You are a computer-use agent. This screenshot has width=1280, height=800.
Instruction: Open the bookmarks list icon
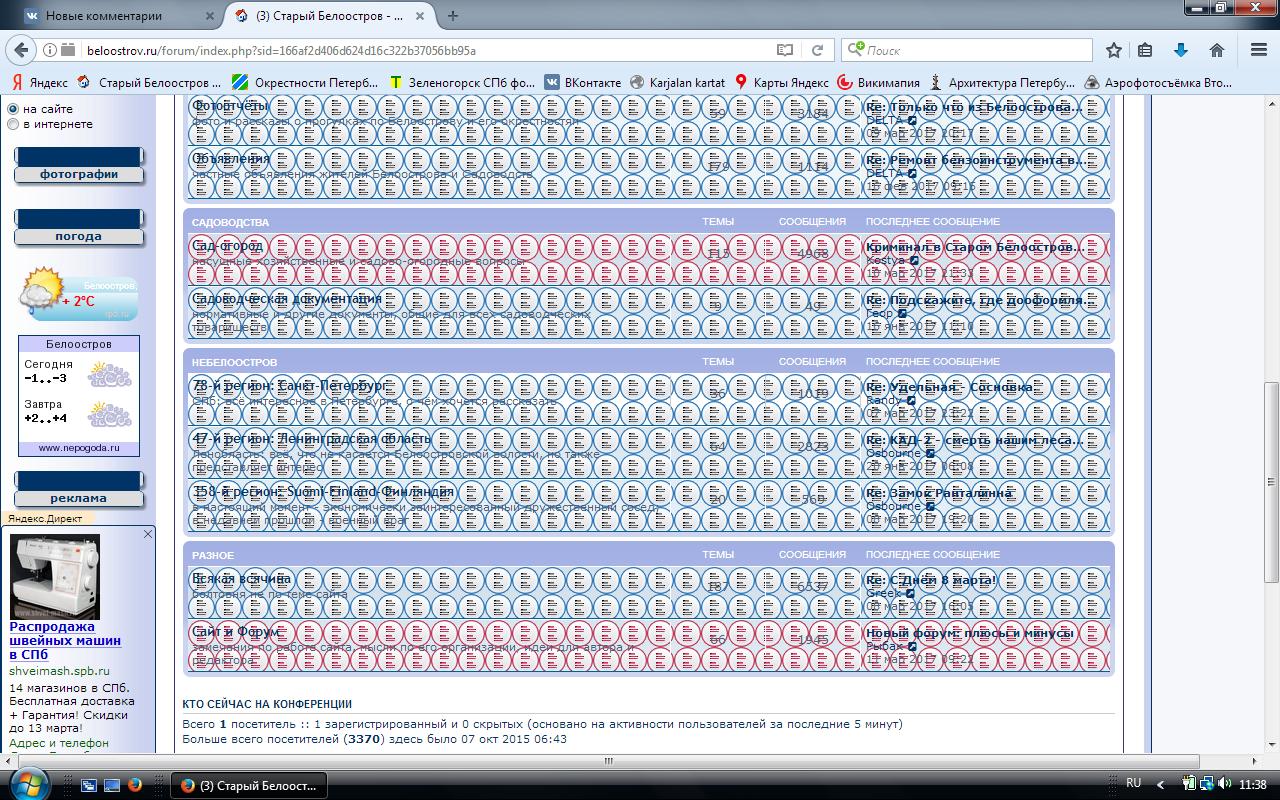pyautogui.click(x=1146, y=50)
